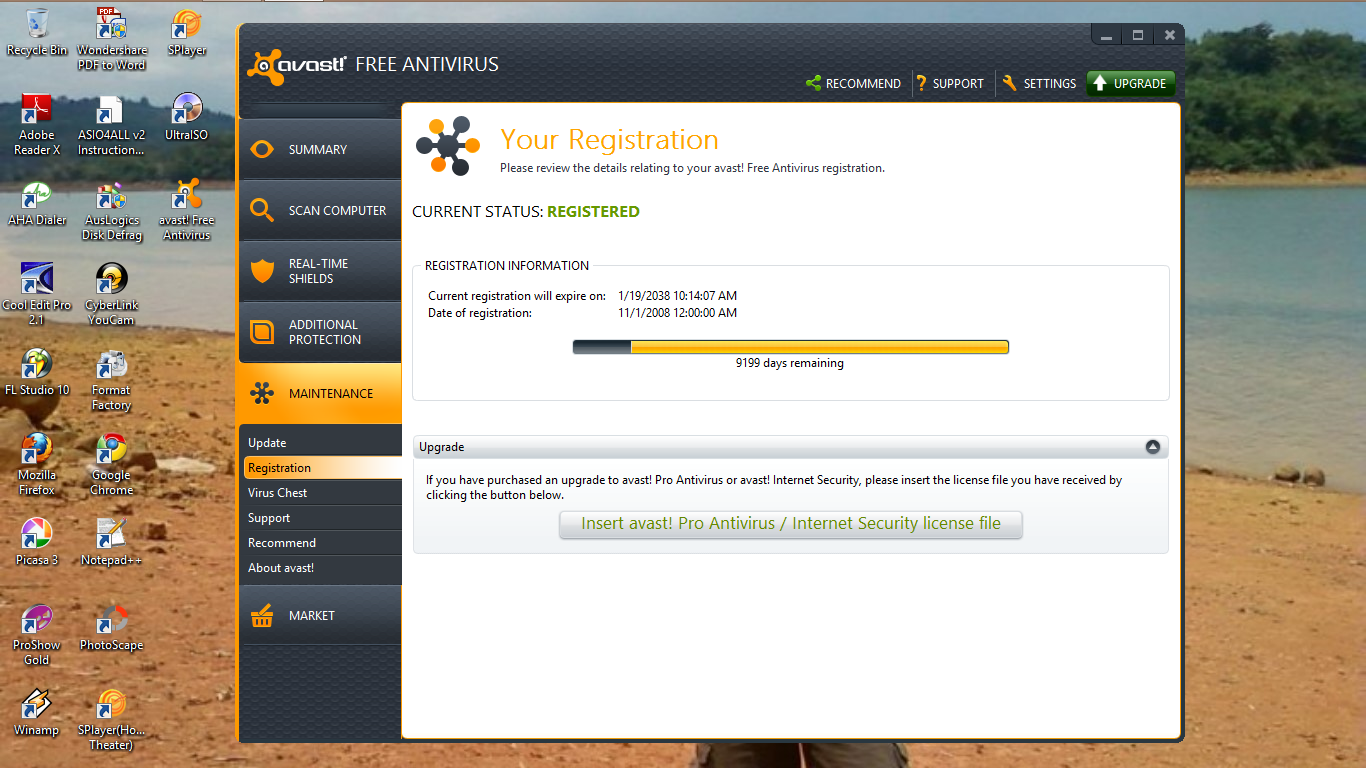Select the Google Chrome desktop icon

coord(111,465)
